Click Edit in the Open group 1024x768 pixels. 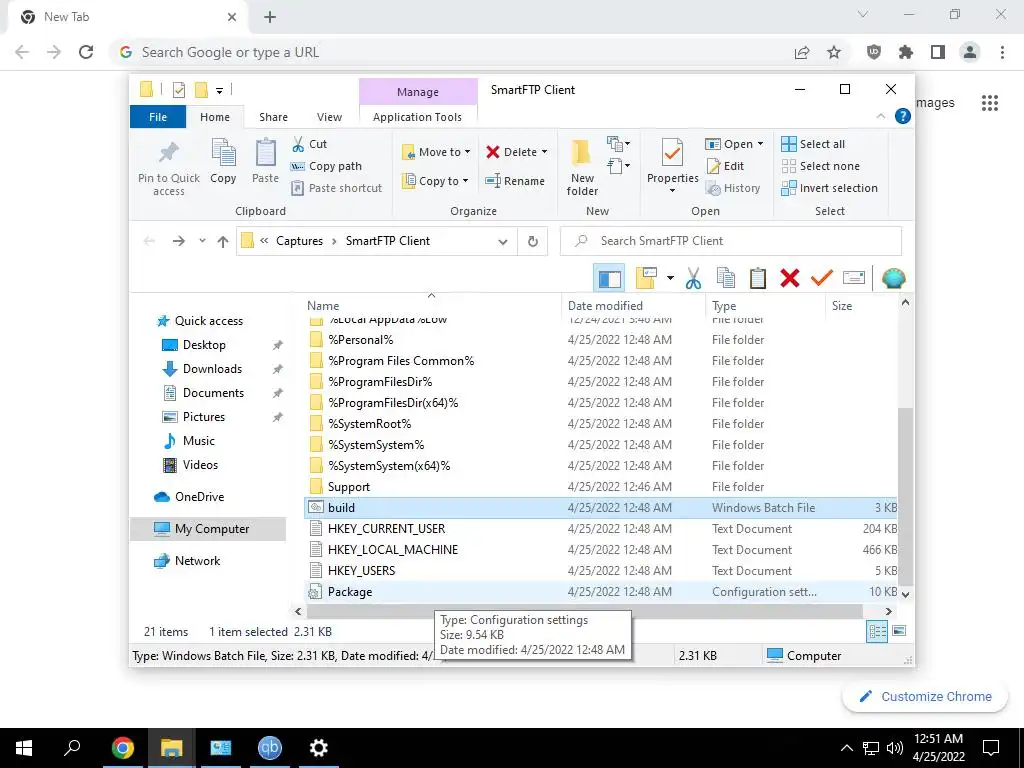tap(726, 166)
